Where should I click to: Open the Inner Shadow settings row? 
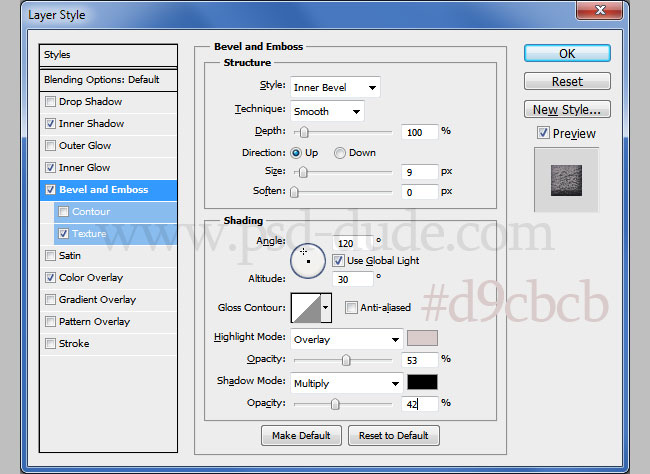[x=108, y=124]
